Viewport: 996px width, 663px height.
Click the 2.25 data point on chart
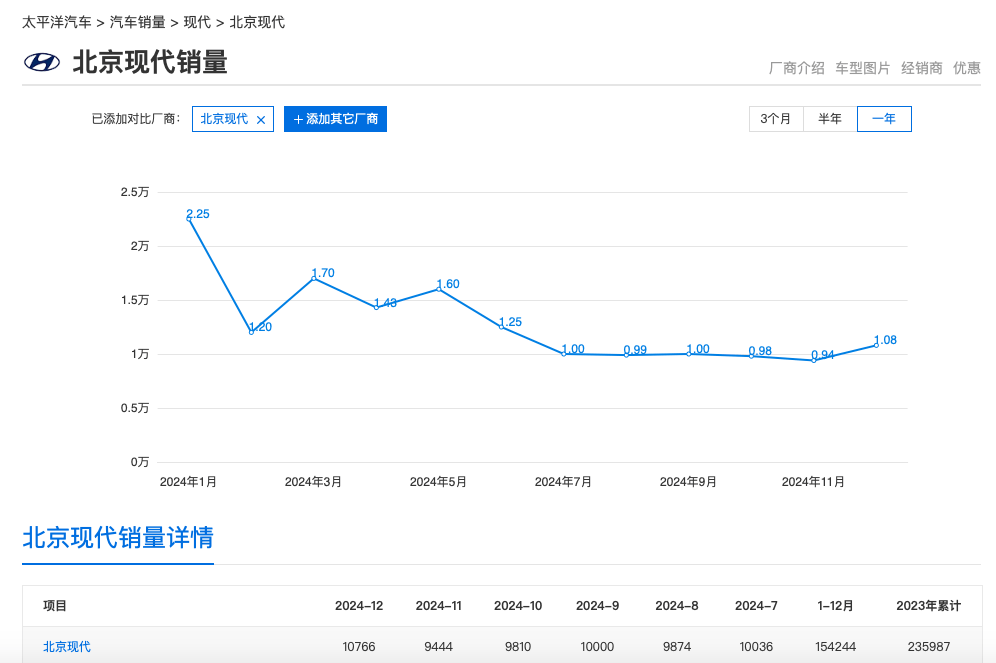189,219
